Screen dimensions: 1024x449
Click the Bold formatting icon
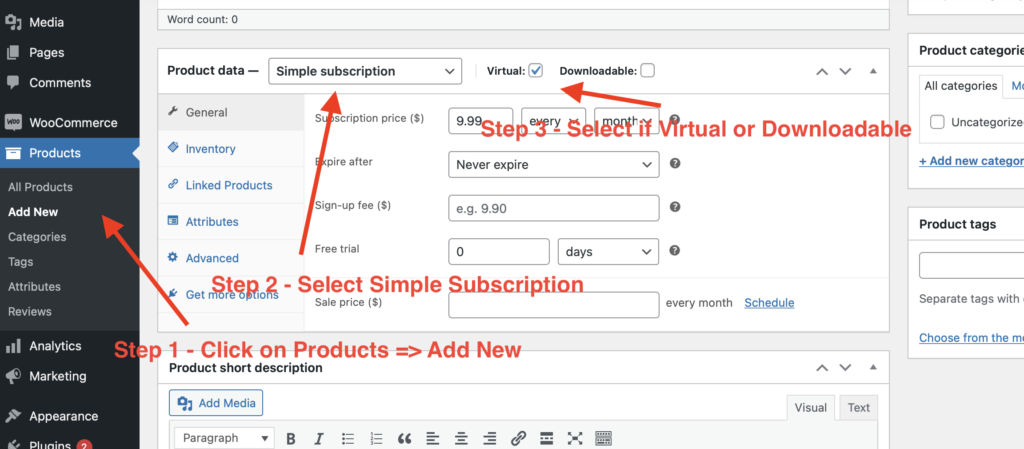pyautogui.click(x=291, y=438)
